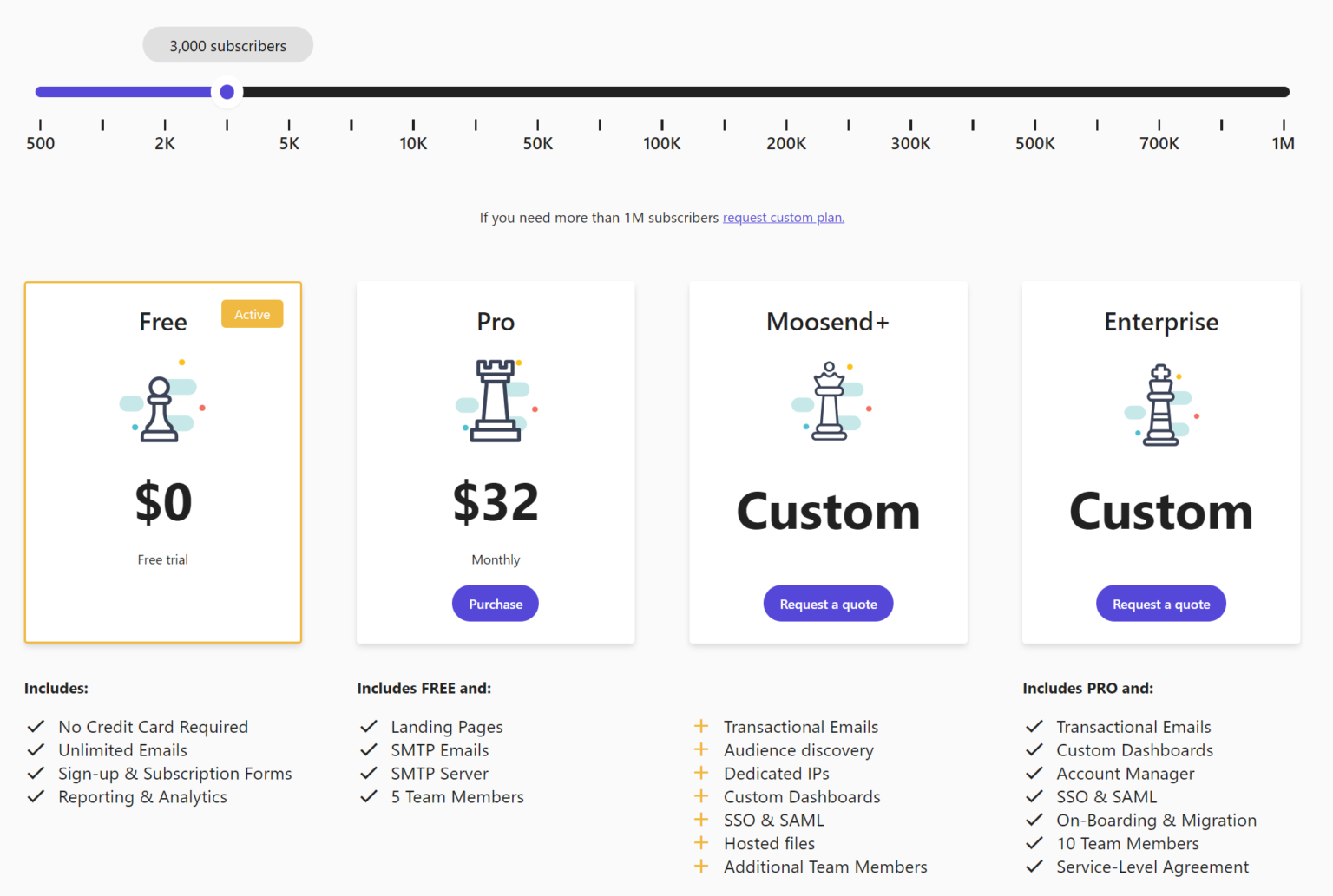
Task: Click the 3,000 subscribers label
Action: [227, 45]
